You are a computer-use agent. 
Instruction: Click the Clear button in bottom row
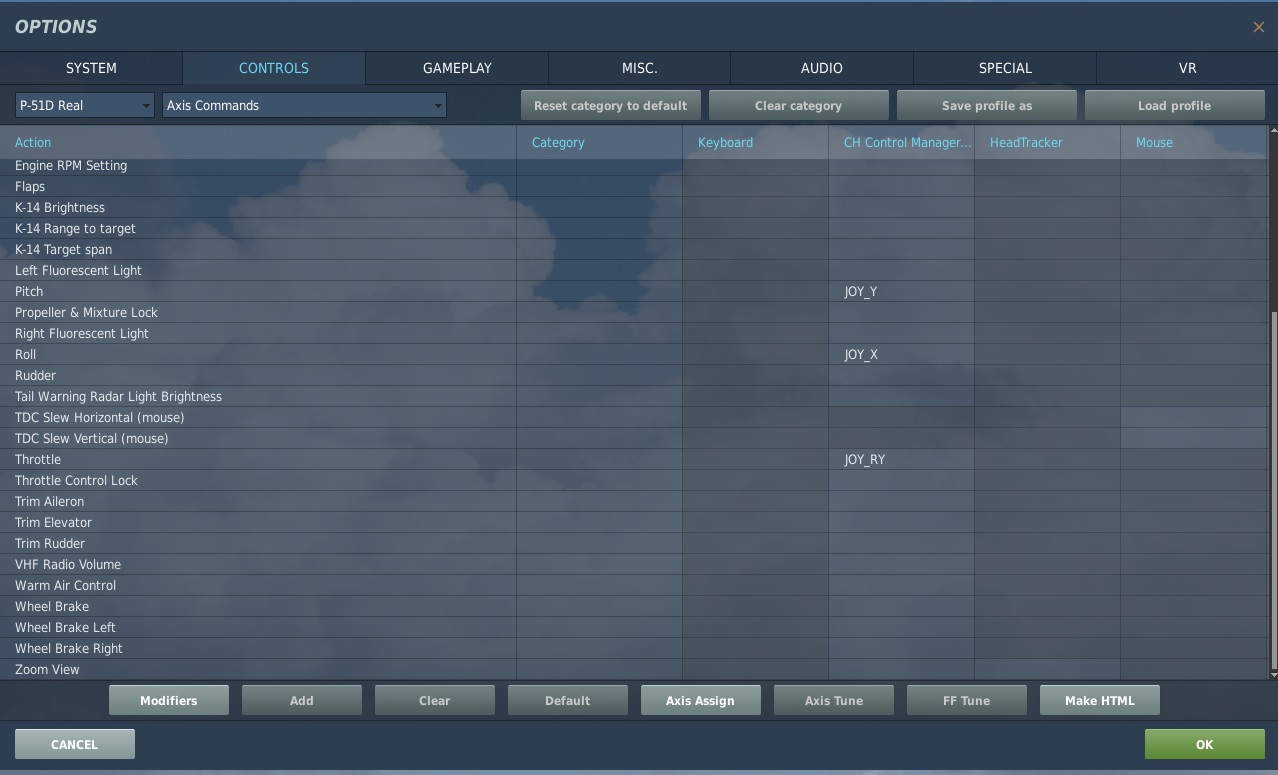pyautogui.click(x=434, y=700)
